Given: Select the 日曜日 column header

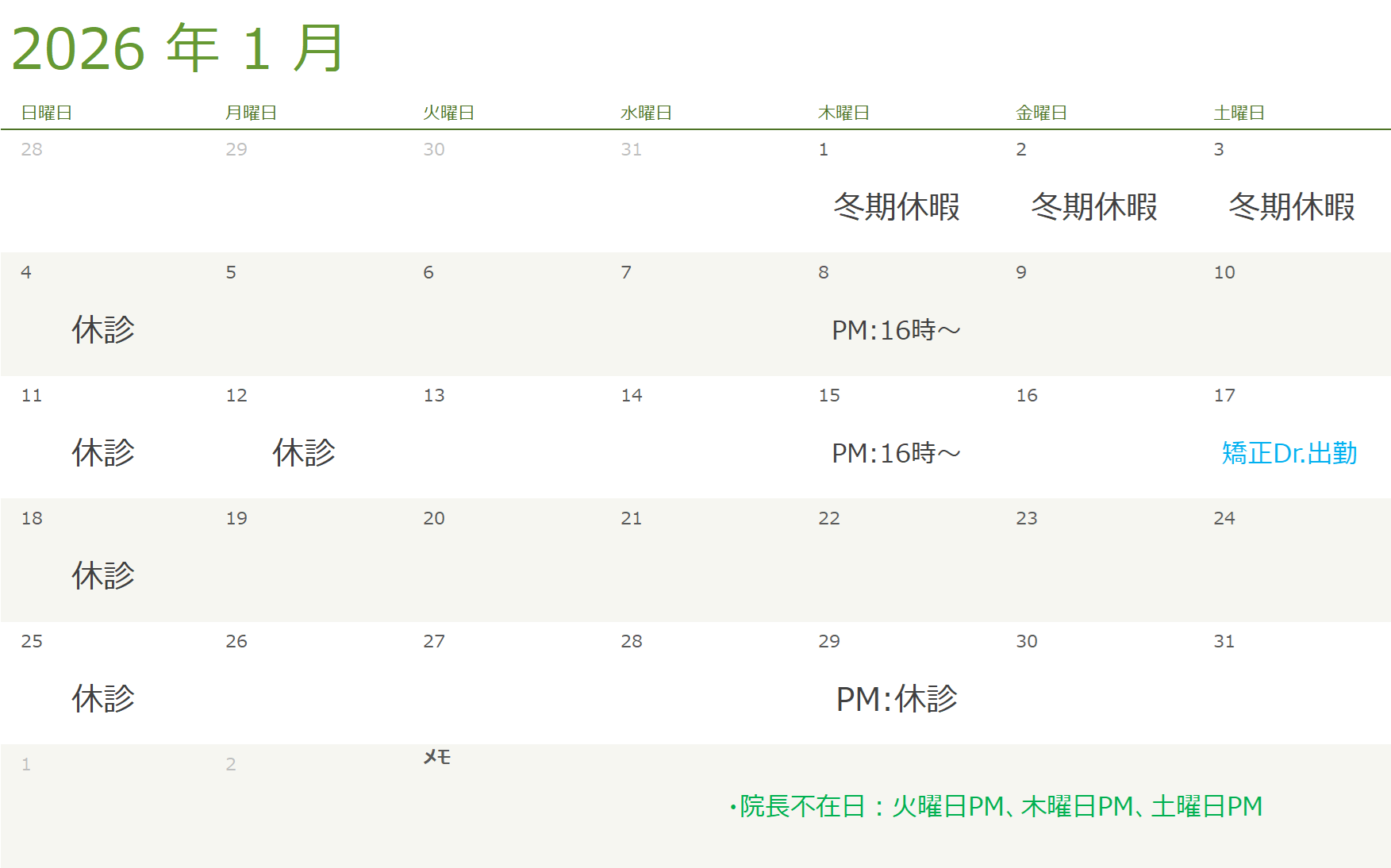Looking at the screenshot, I should point(46,113).
